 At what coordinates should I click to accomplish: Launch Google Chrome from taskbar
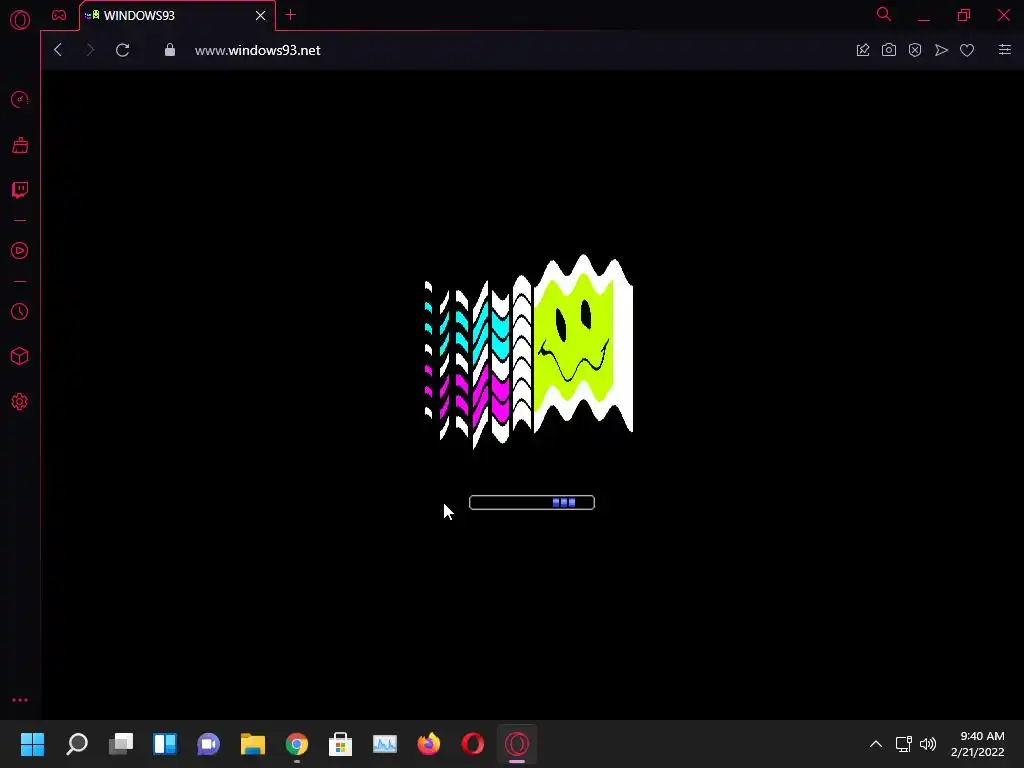[x=296, y=744]
